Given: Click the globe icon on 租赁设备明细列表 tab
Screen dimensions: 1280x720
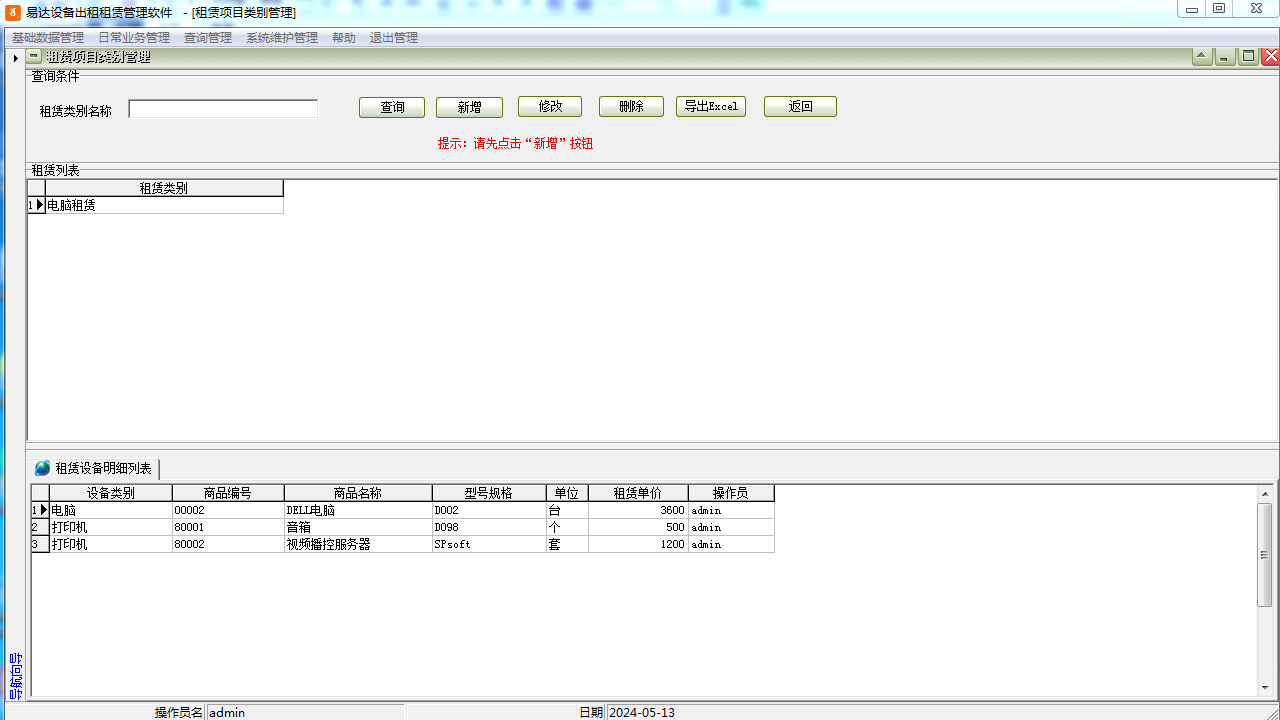Looking at the screenshot, I should [41, 465].
